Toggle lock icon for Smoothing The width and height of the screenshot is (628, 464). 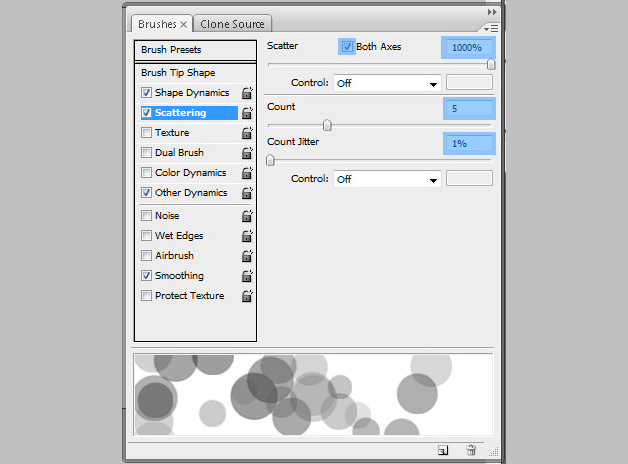pyautogui.click(x=247, y=276)
